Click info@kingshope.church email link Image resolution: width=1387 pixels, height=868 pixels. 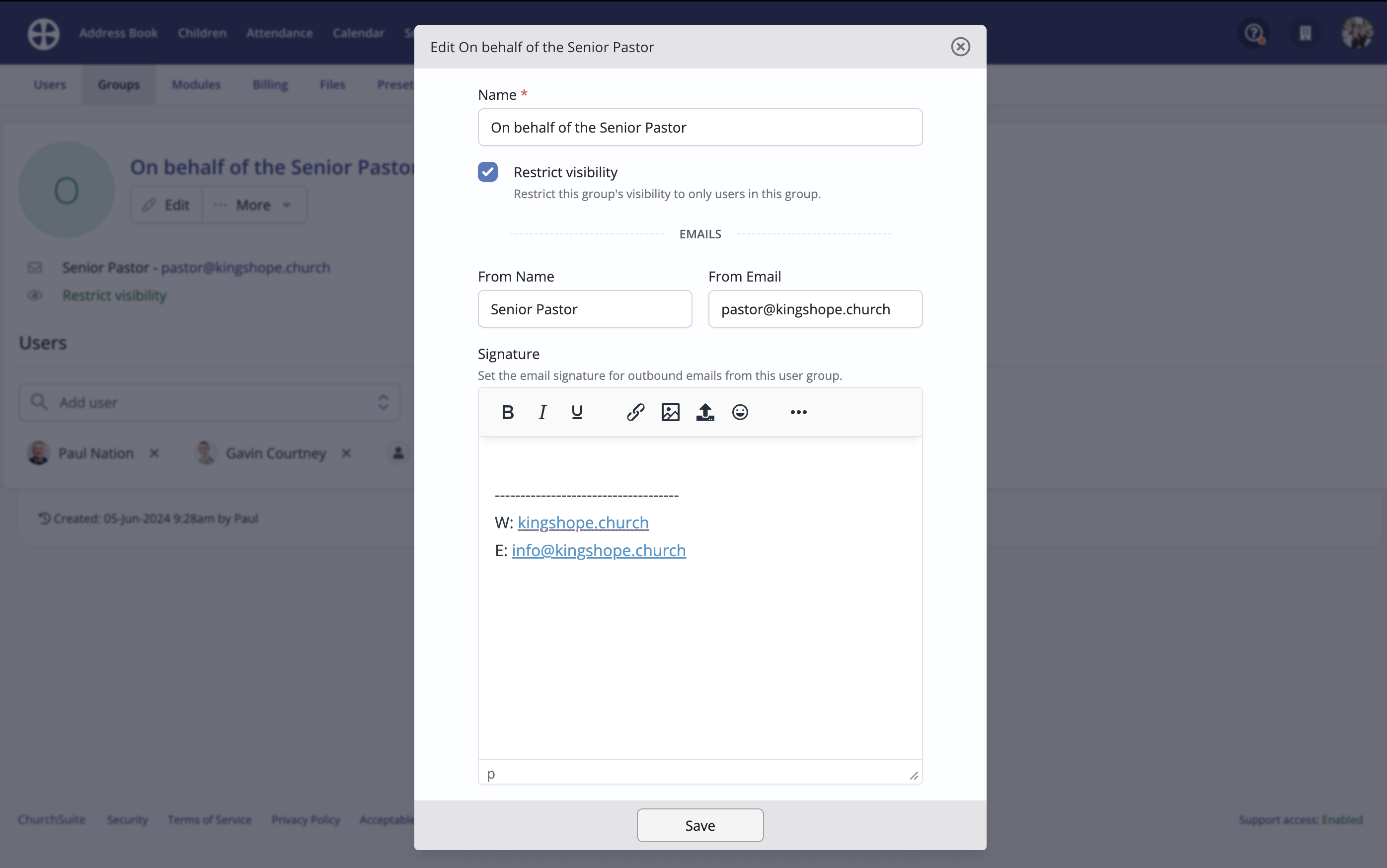599,550
